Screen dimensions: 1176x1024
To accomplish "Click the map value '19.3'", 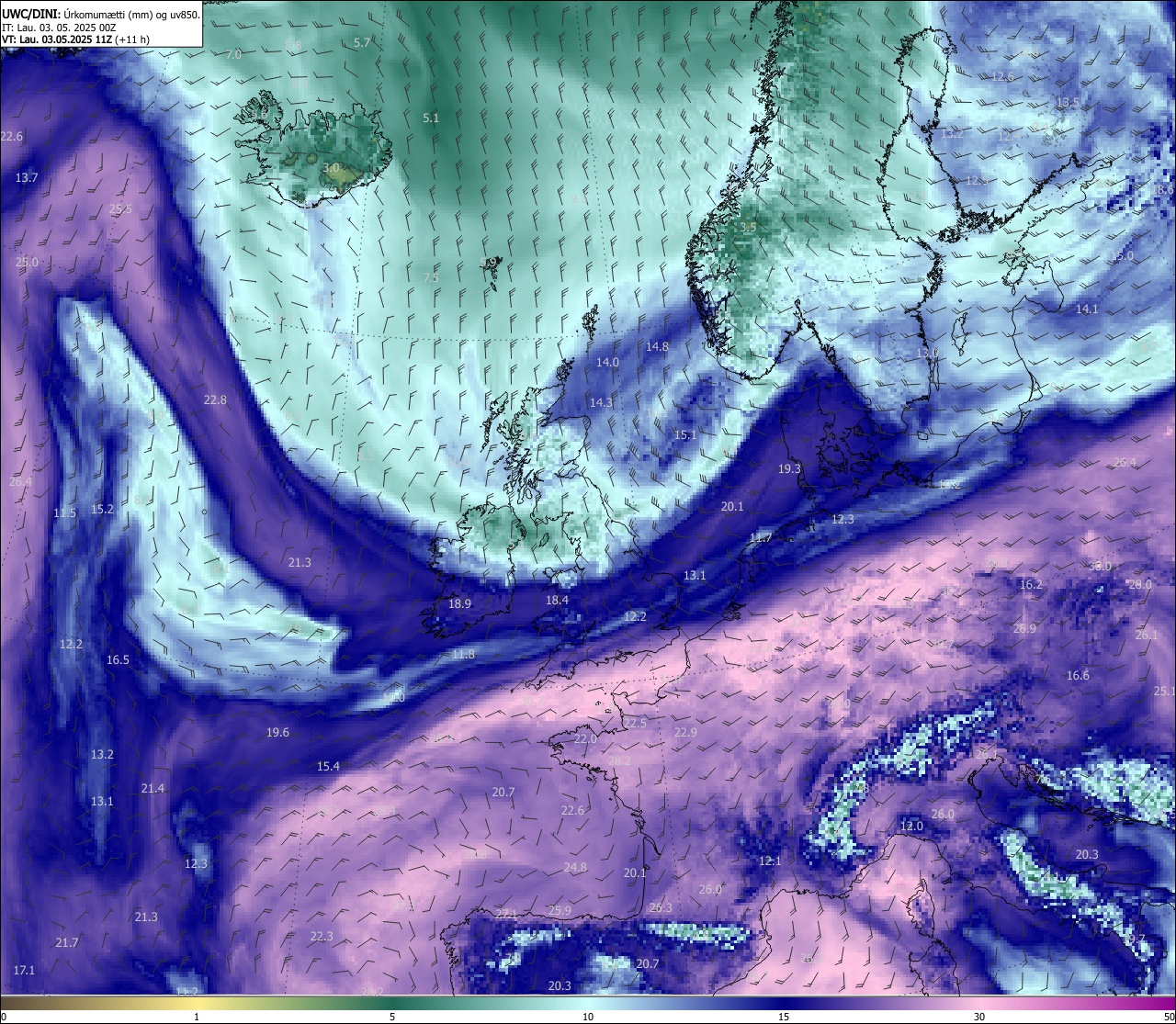I will pyautogui.click(x=789, y=469).
